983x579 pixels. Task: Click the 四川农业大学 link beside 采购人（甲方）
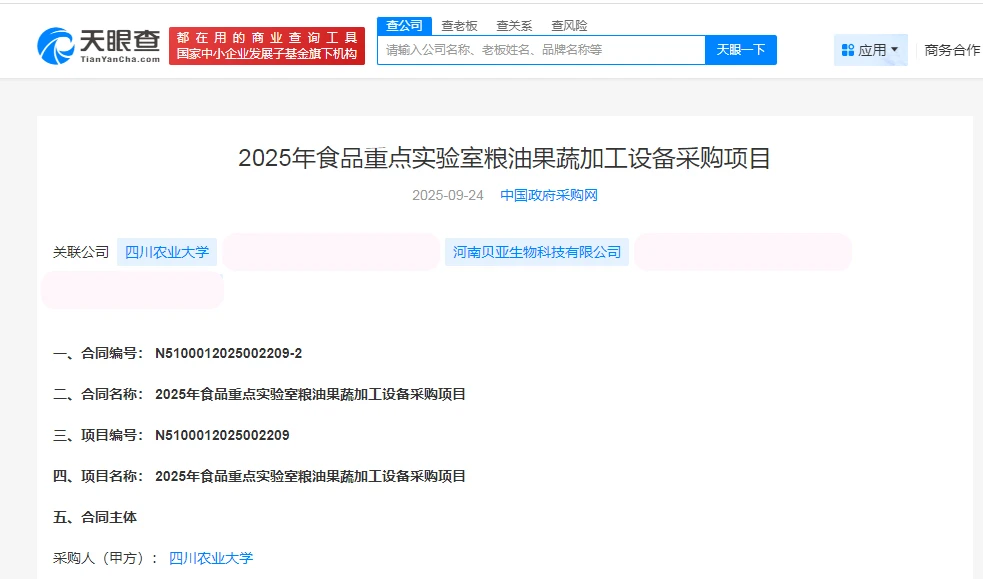(211, 558)
